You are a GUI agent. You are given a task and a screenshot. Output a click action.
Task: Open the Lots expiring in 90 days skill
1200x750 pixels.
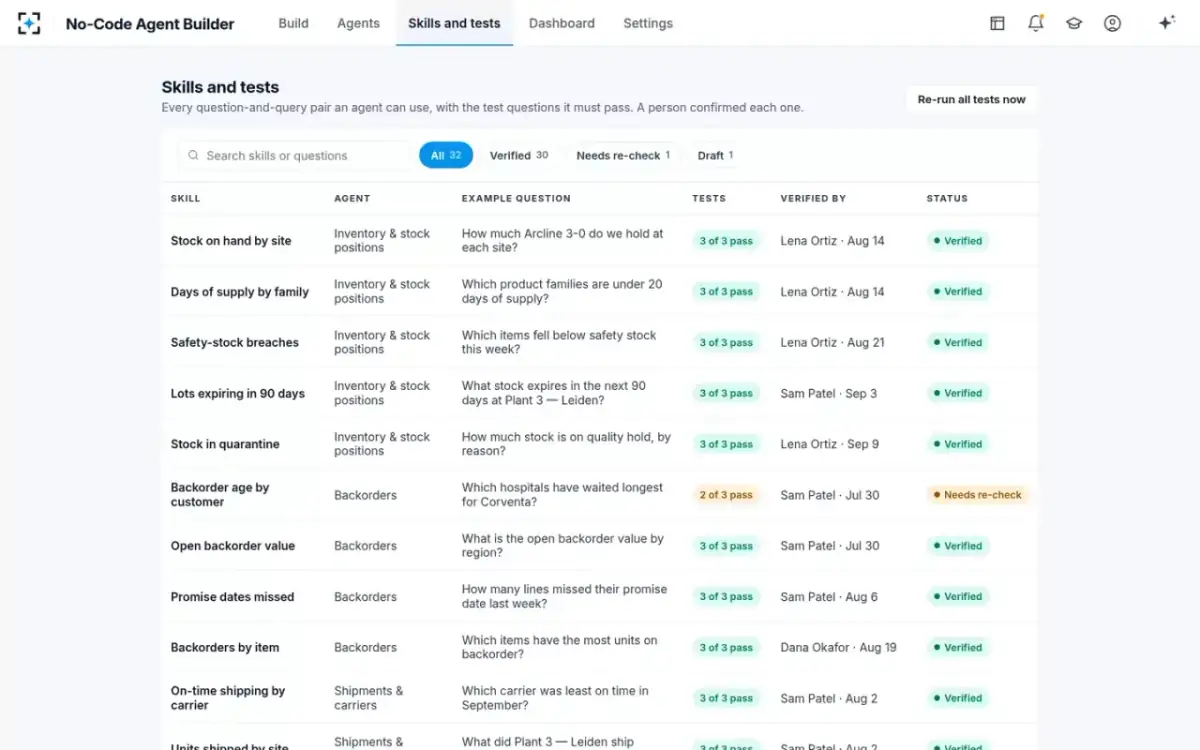click(x=238, y=393)
